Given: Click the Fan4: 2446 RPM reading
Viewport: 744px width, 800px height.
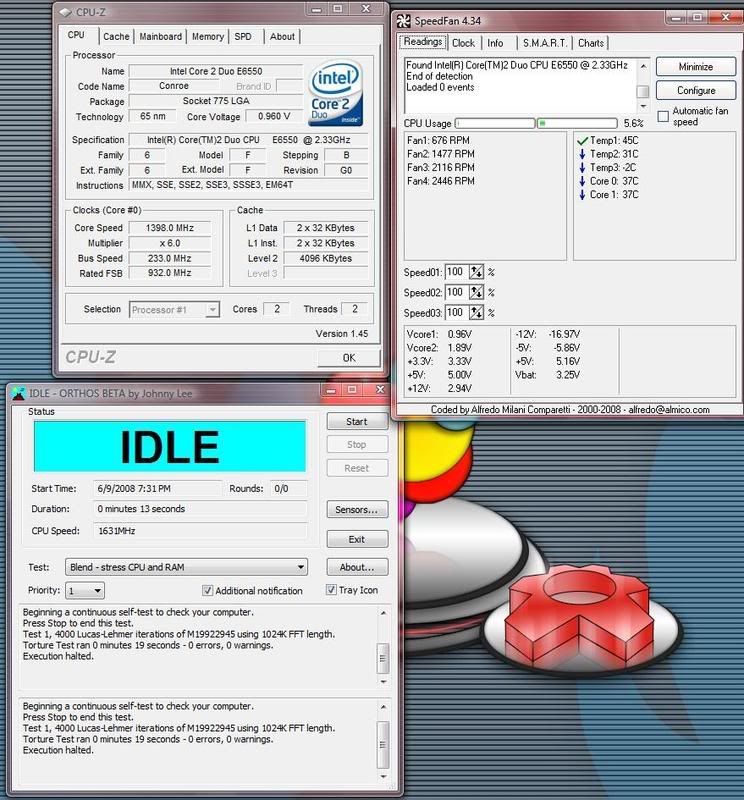Looking at the screenshot, I should pos(441,181).
